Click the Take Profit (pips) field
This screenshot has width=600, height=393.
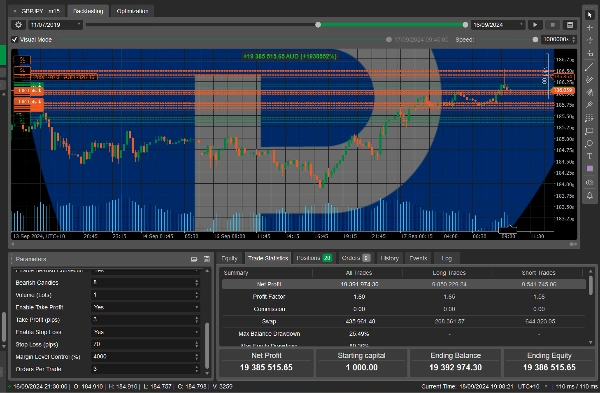pyautogui.click(x=145, y=320)
